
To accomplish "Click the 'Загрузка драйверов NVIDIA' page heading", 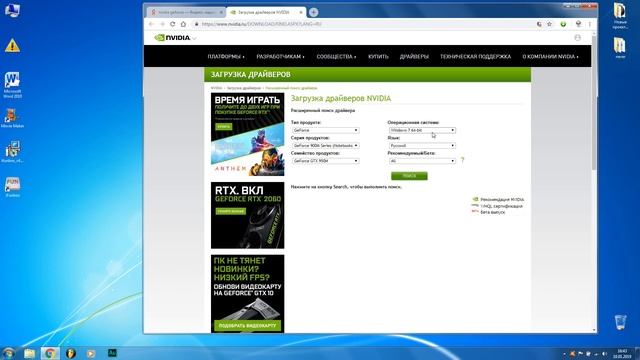I will (x=341, y=98).
